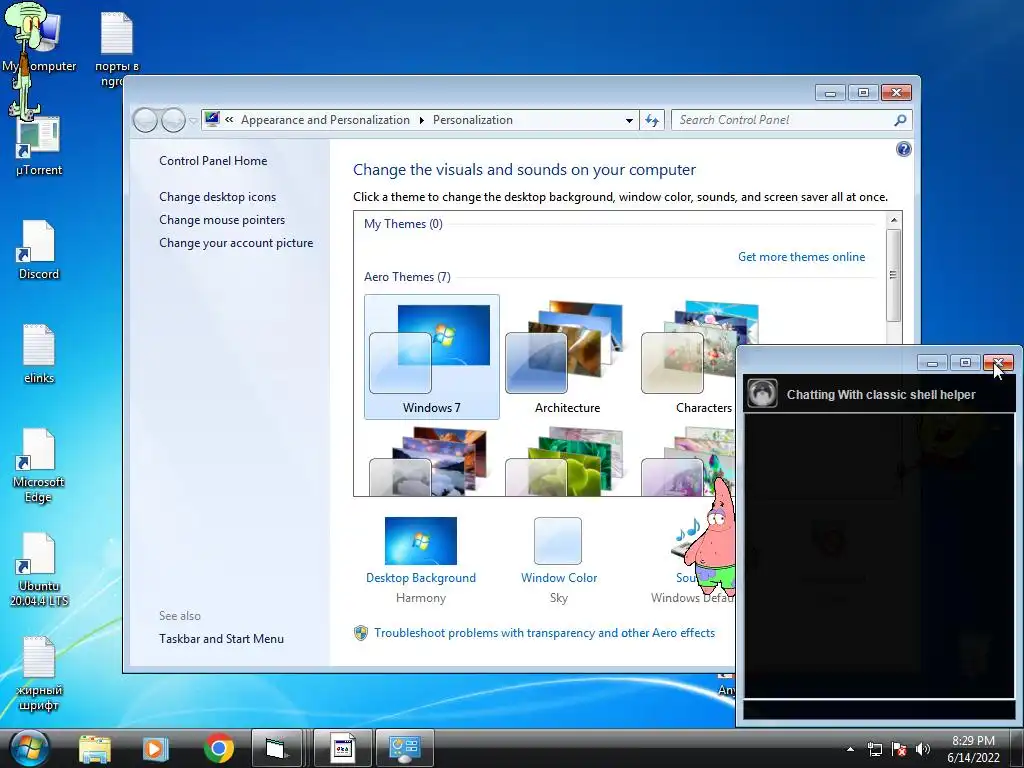Screen dimensions: 1024x768
Task: Open Change your account picture link
Action: coord(236,243)
